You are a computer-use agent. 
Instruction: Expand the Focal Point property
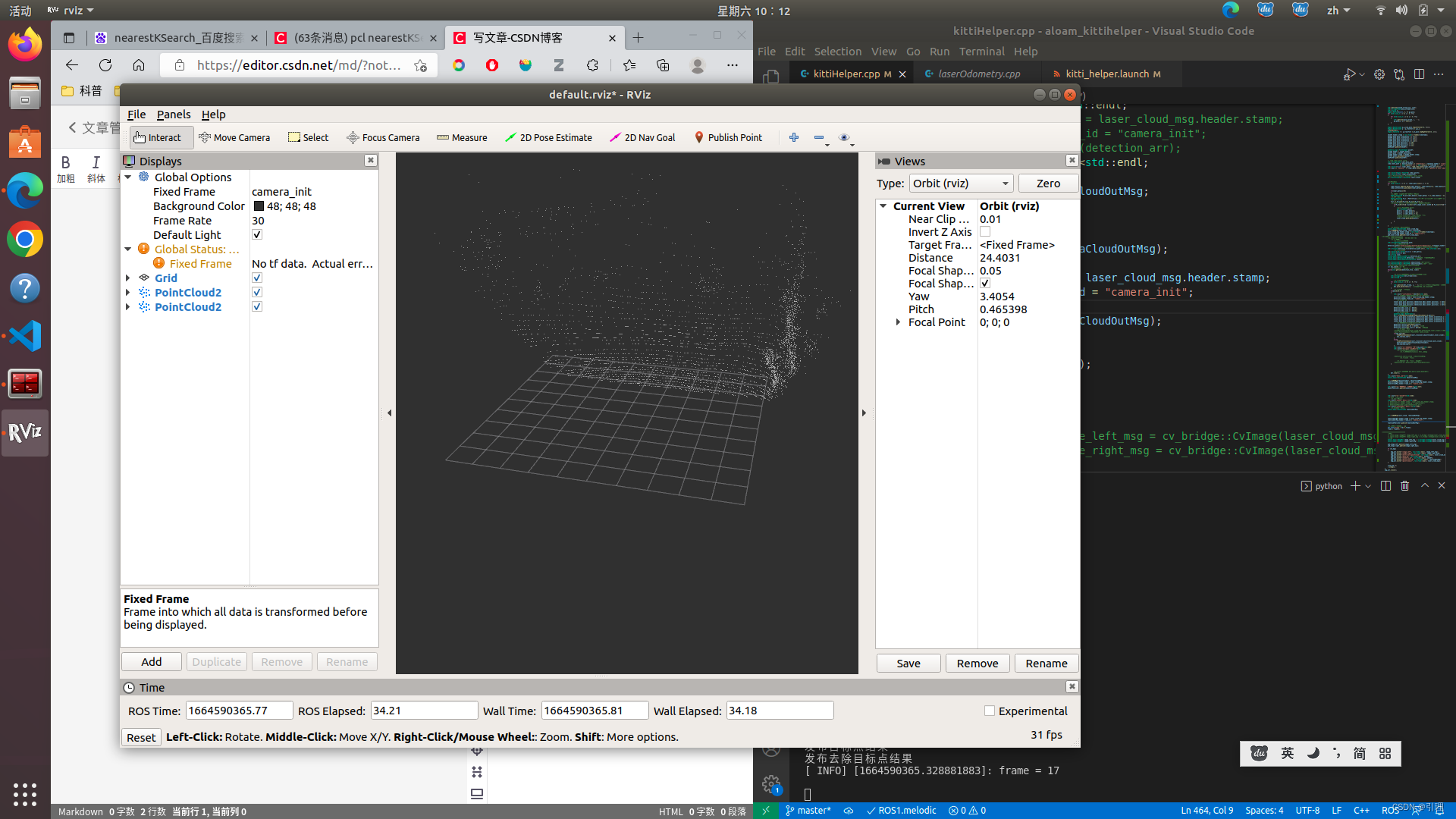(x=898, y=322)
